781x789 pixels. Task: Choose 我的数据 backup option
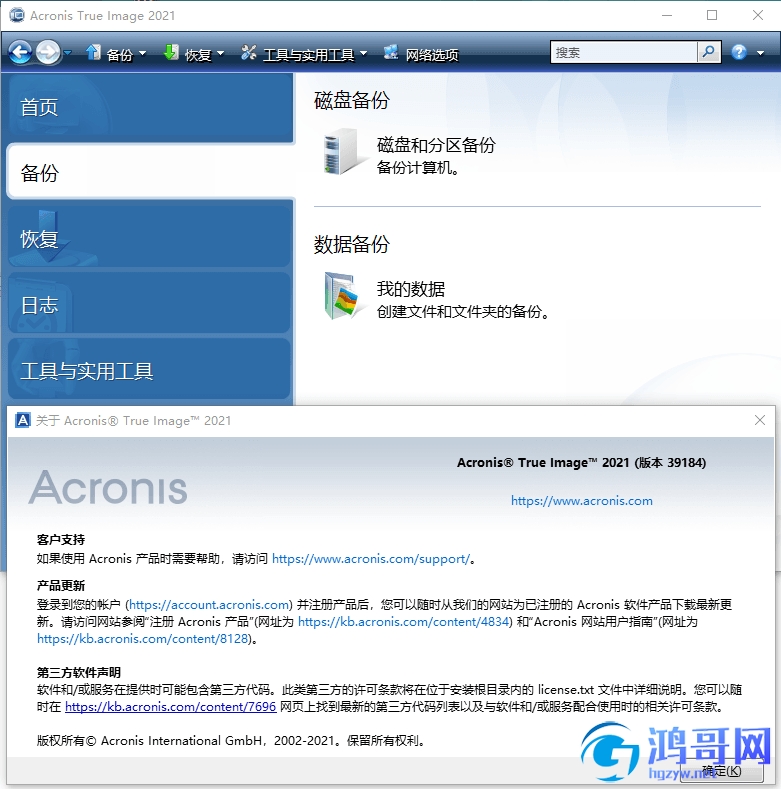[411, 289]
